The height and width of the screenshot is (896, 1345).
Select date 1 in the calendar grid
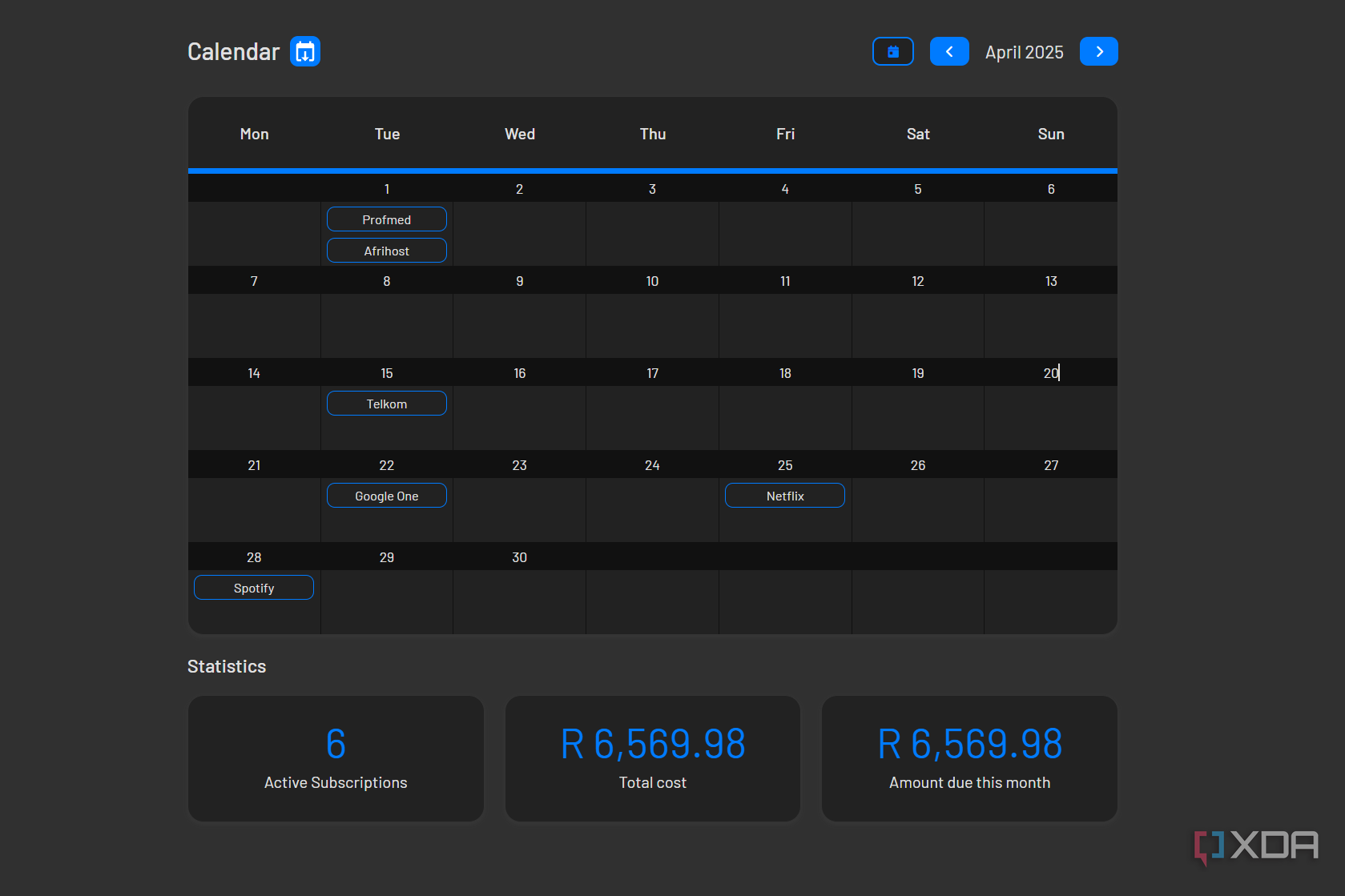point(387,189)
